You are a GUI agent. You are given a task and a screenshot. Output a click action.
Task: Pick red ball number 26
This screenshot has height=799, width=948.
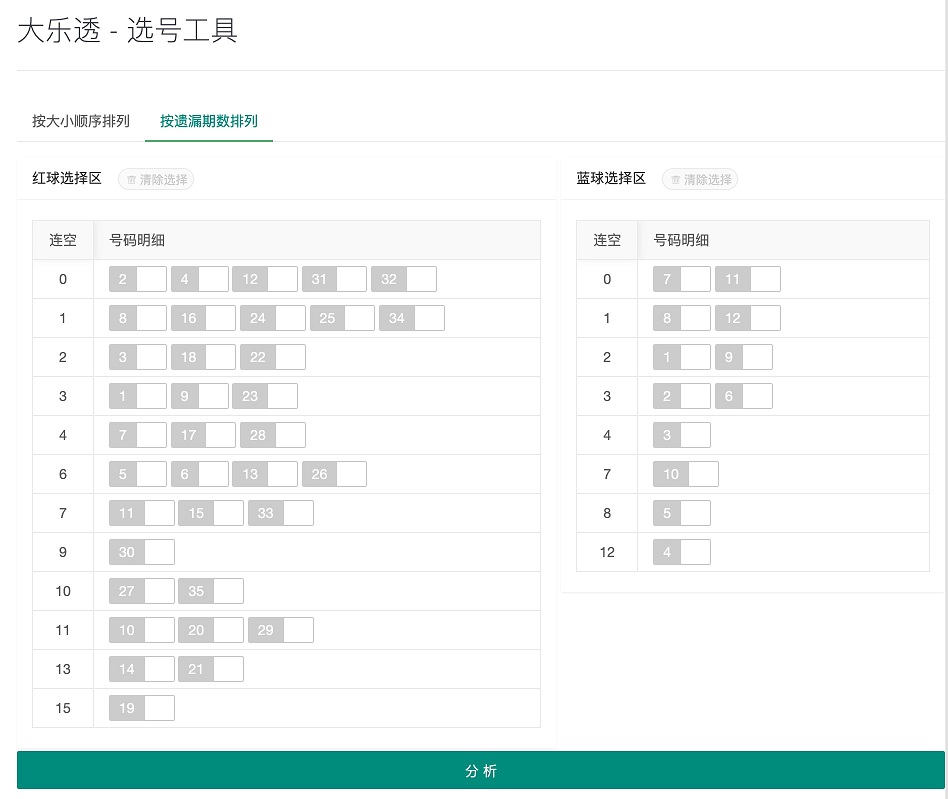334,474
